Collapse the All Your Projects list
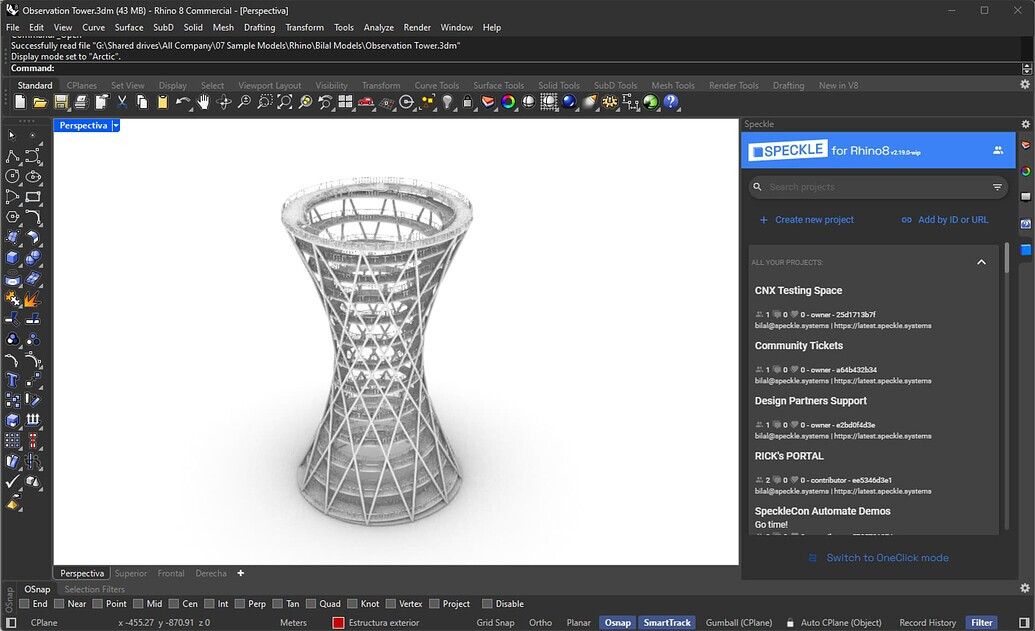Image resolution: width=1035 pixels, height=631 pixels. coord(982,262)
